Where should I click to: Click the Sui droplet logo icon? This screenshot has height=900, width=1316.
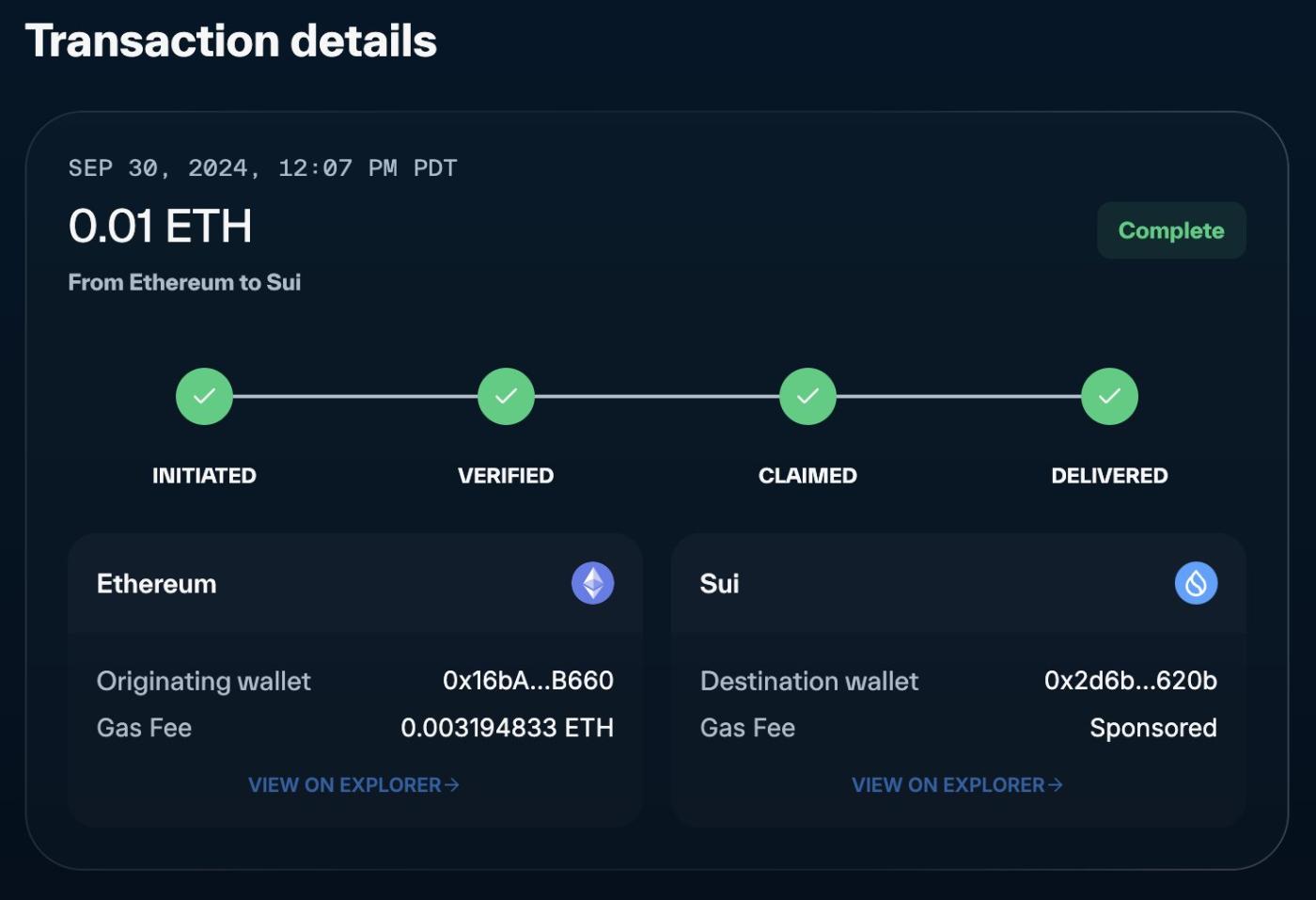[x=1196, y=583]
